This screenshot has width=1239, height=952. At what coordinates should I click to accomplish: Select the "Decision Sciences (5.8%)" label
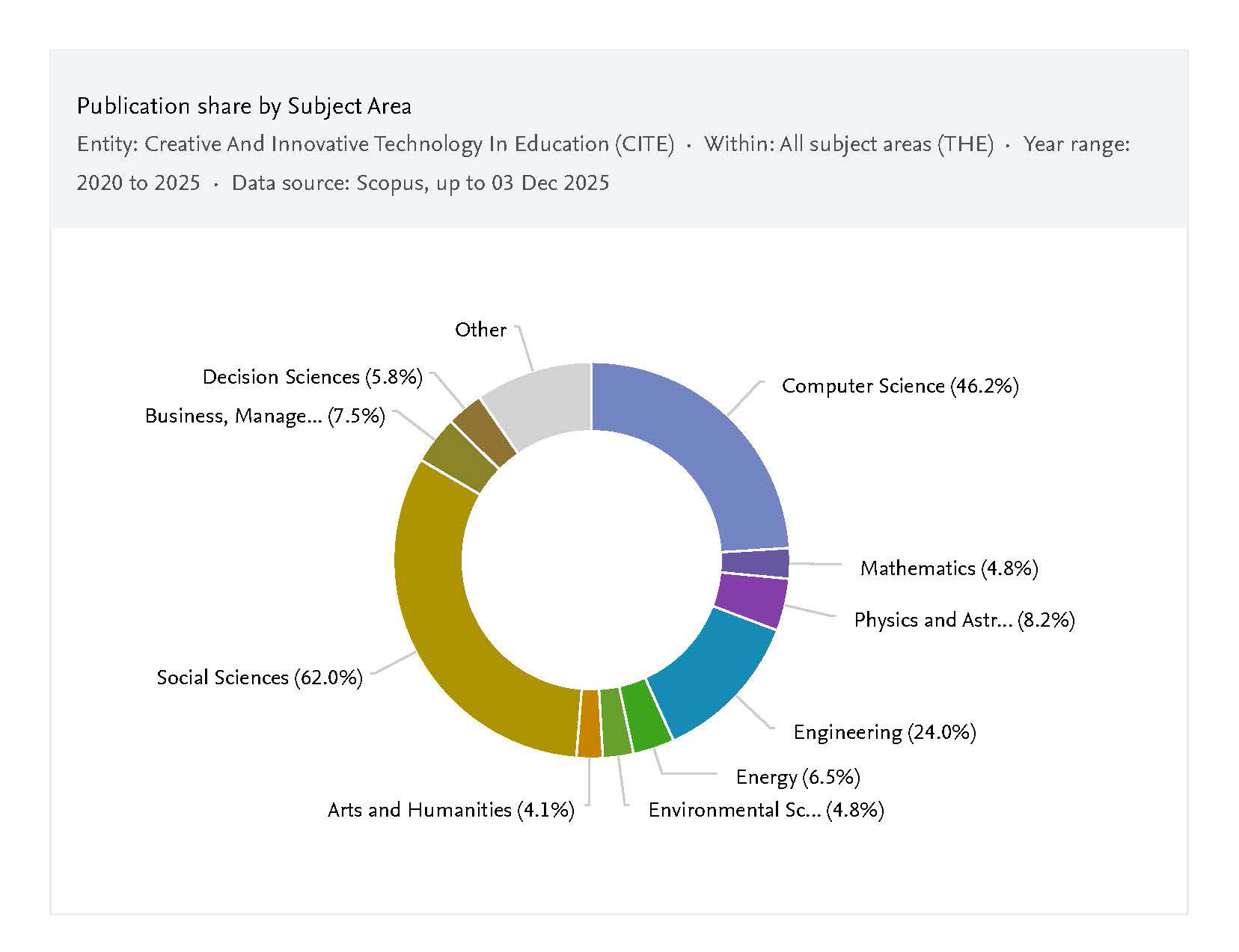tap(313, 377)
